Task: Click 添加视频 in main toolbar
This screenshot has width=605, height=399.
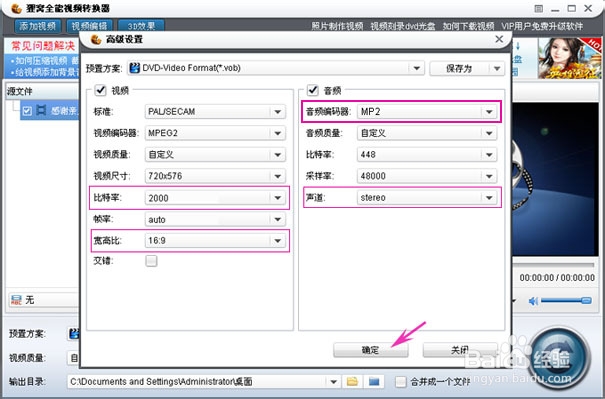Action: 38,26
